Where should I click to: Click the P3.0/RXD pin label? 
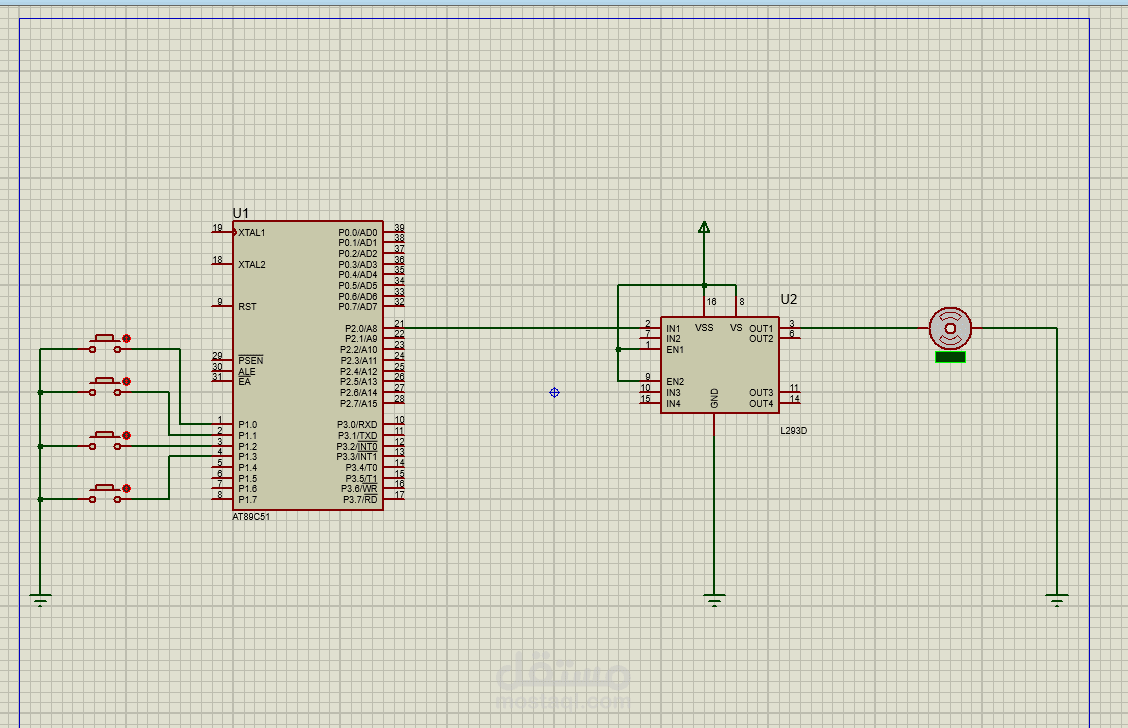tap(357, 425)
